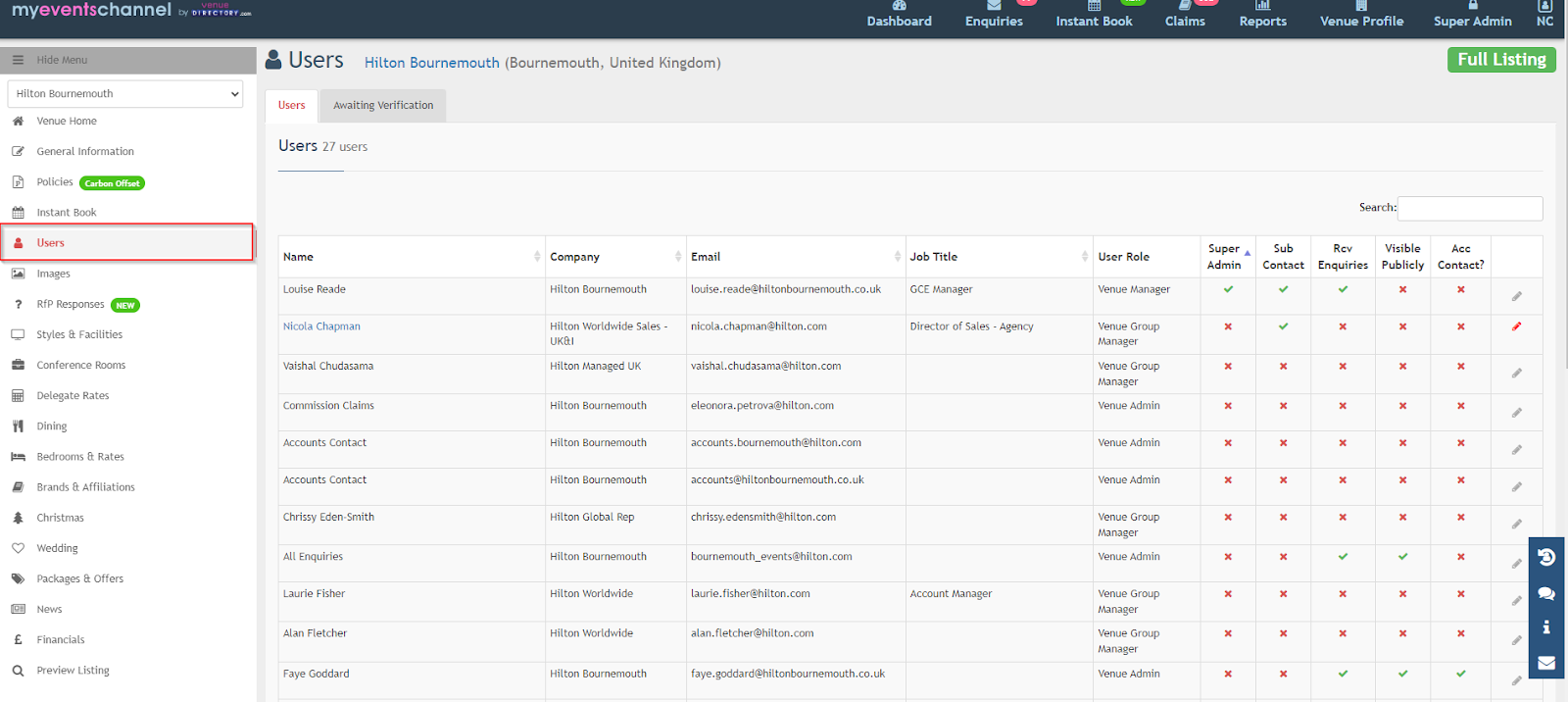The height and width of the screenshot is (702, 1568).
Task: Open chat bubbles icon in floating panel
Action: tap(1546, 593)
